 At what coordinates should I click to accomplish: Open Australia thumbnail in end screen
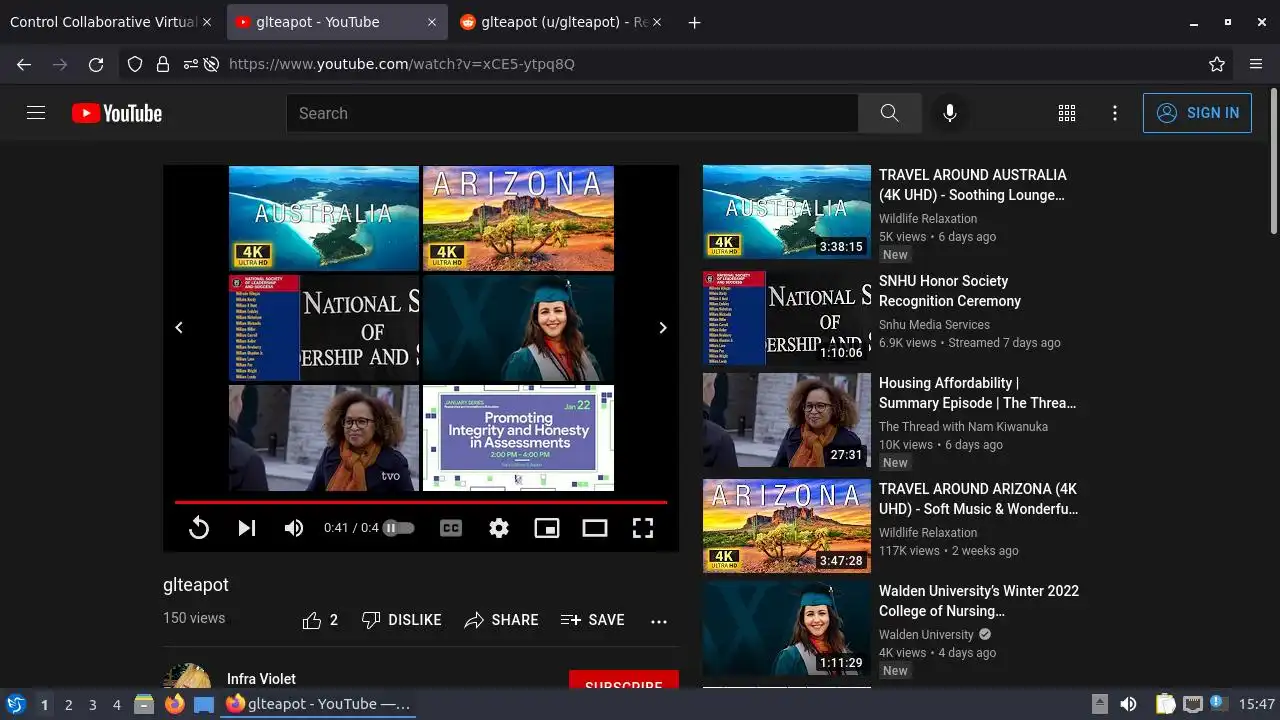(x=324, y=218)
